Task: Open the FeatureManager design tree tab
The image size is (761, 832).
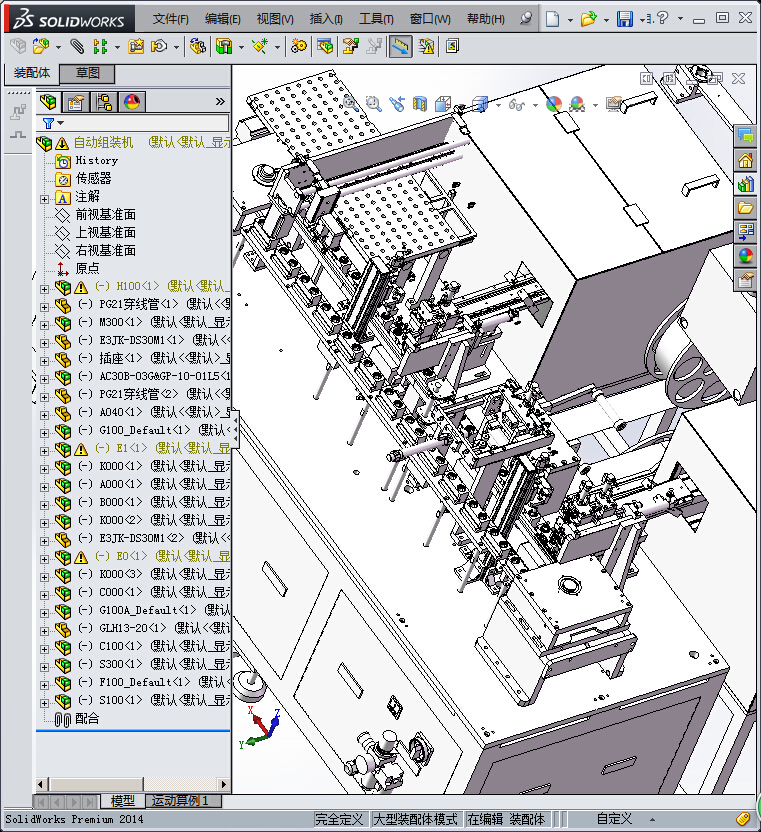Action: 48,101
